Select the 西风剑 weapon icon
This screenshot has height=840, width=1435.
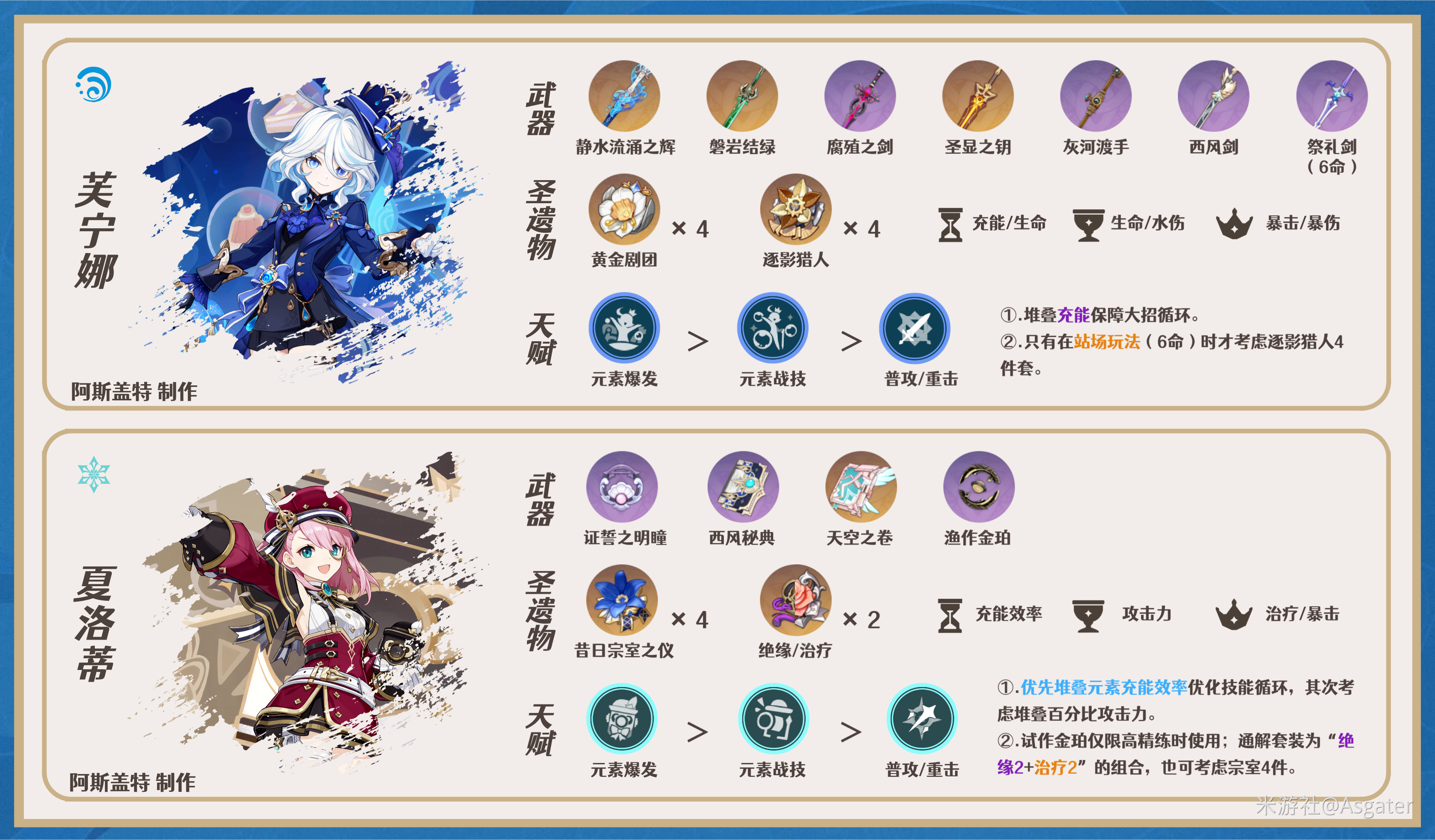[1213, 96]
